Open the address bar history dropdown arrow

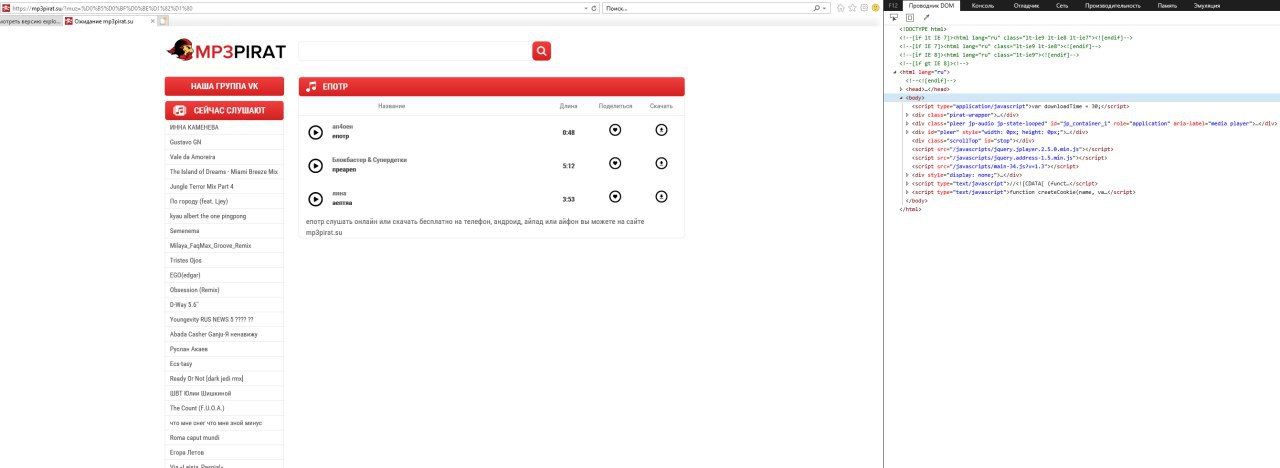pyautogui.click(x=585, y=8)
